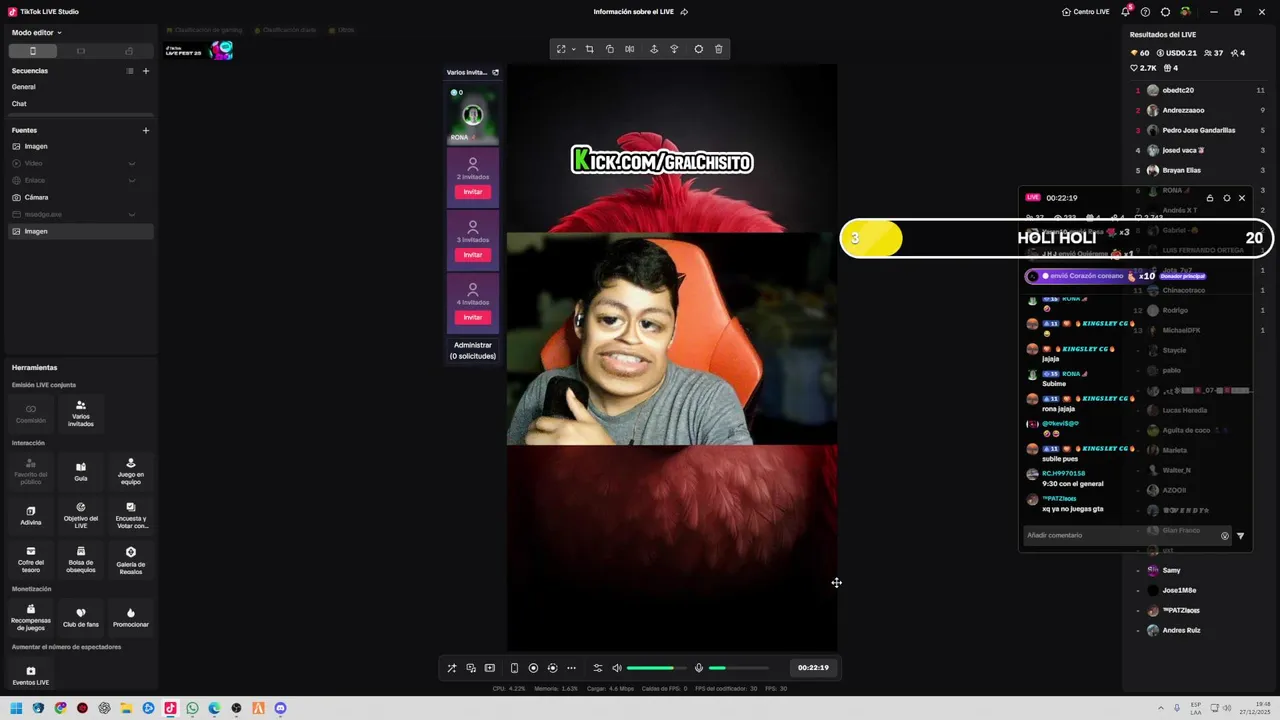
Task: Adjust the speaker volume slider
Action: click(656, 668)
